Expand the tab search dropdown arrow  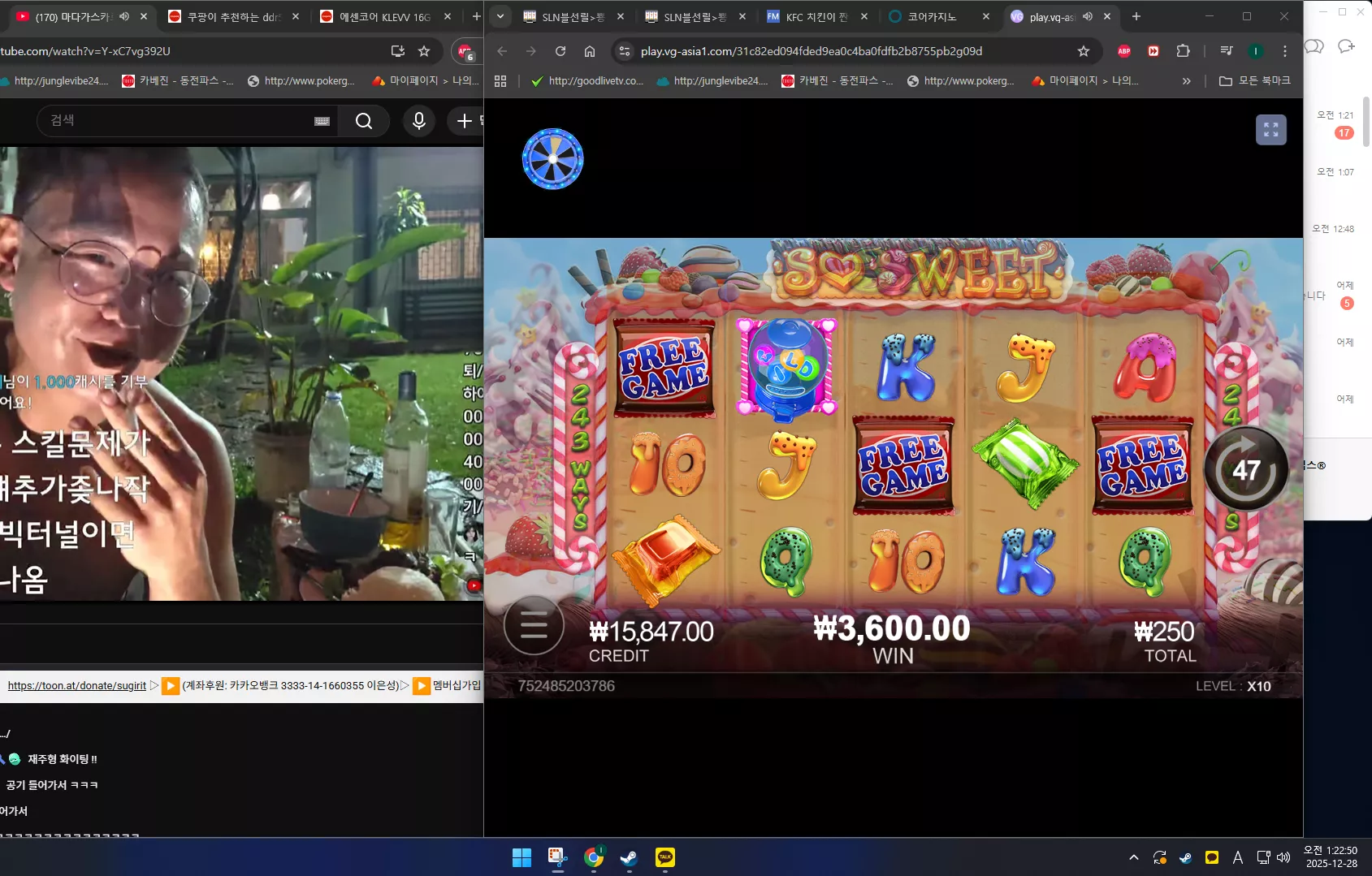tap(500, 16)
